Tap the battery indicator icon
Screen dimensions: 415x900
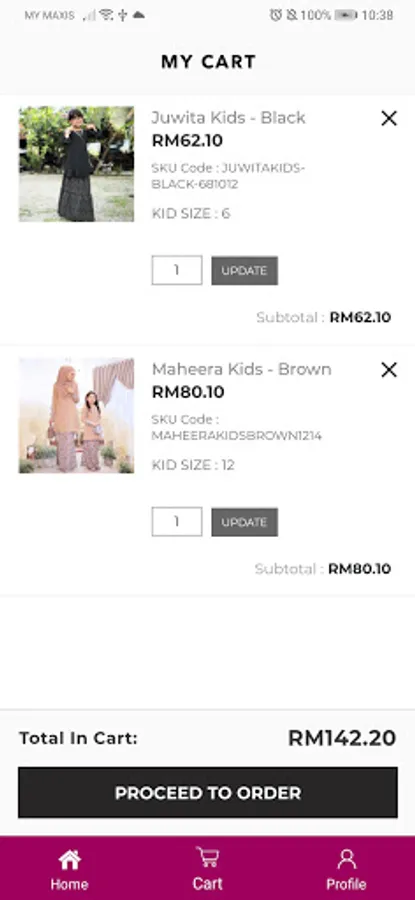pyautogui.click(x=346, y=15)
